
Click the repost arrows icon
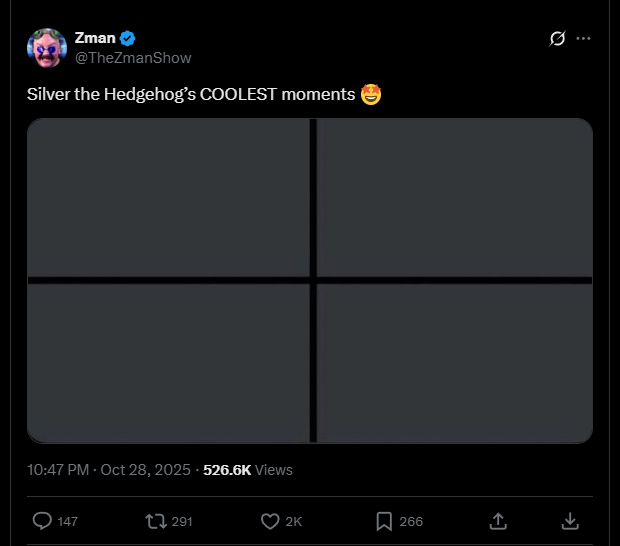click(x=156, y=521)
